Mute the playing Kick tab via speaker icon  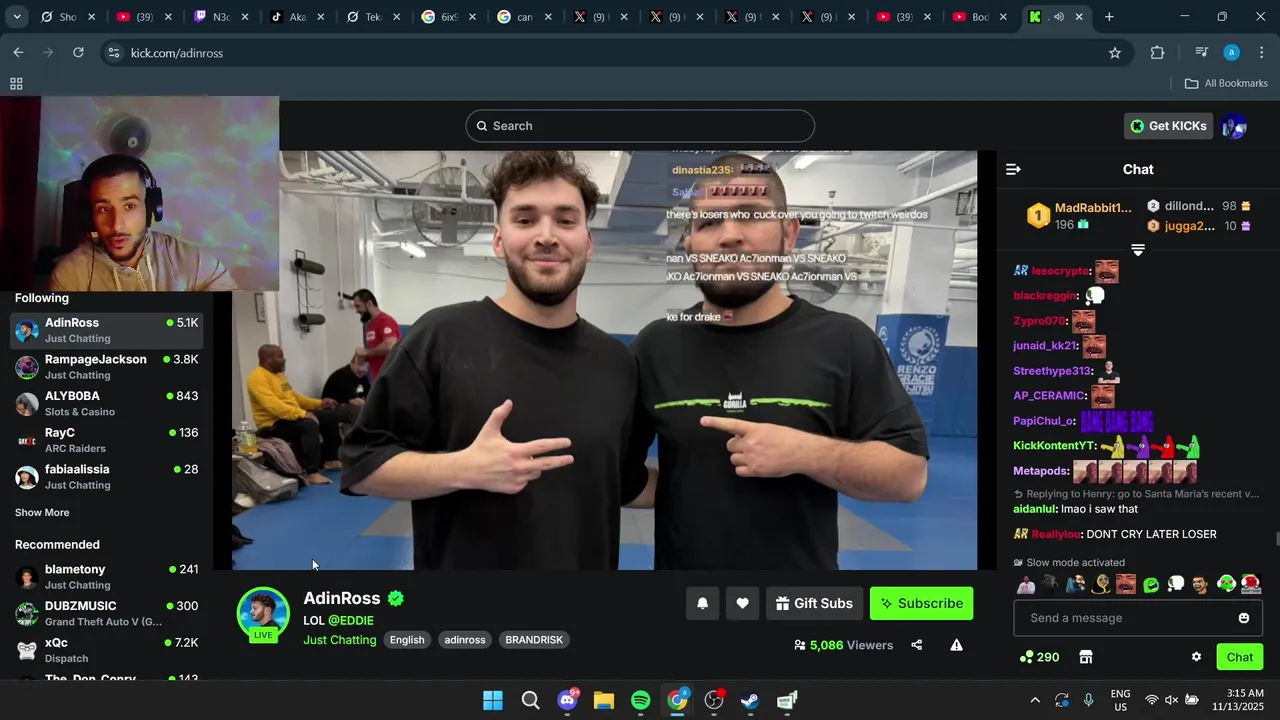pos(1058,17)
